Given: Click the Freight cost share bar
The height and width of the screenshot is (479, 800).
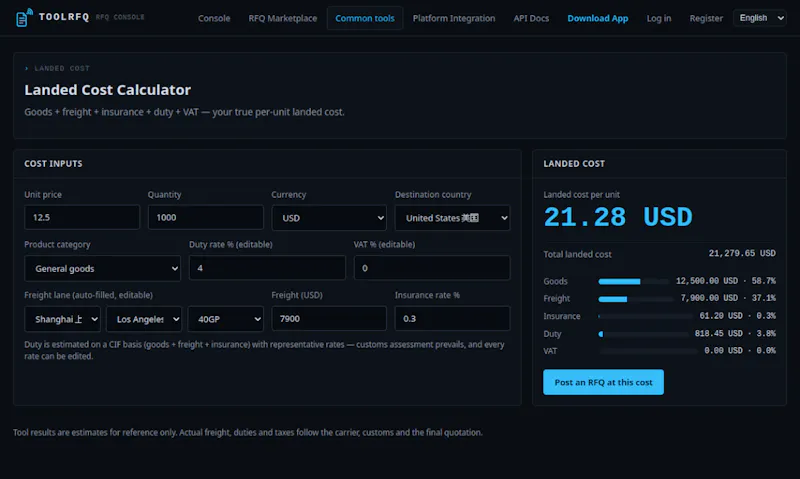Looking at the screenshot, I should 636,299.
